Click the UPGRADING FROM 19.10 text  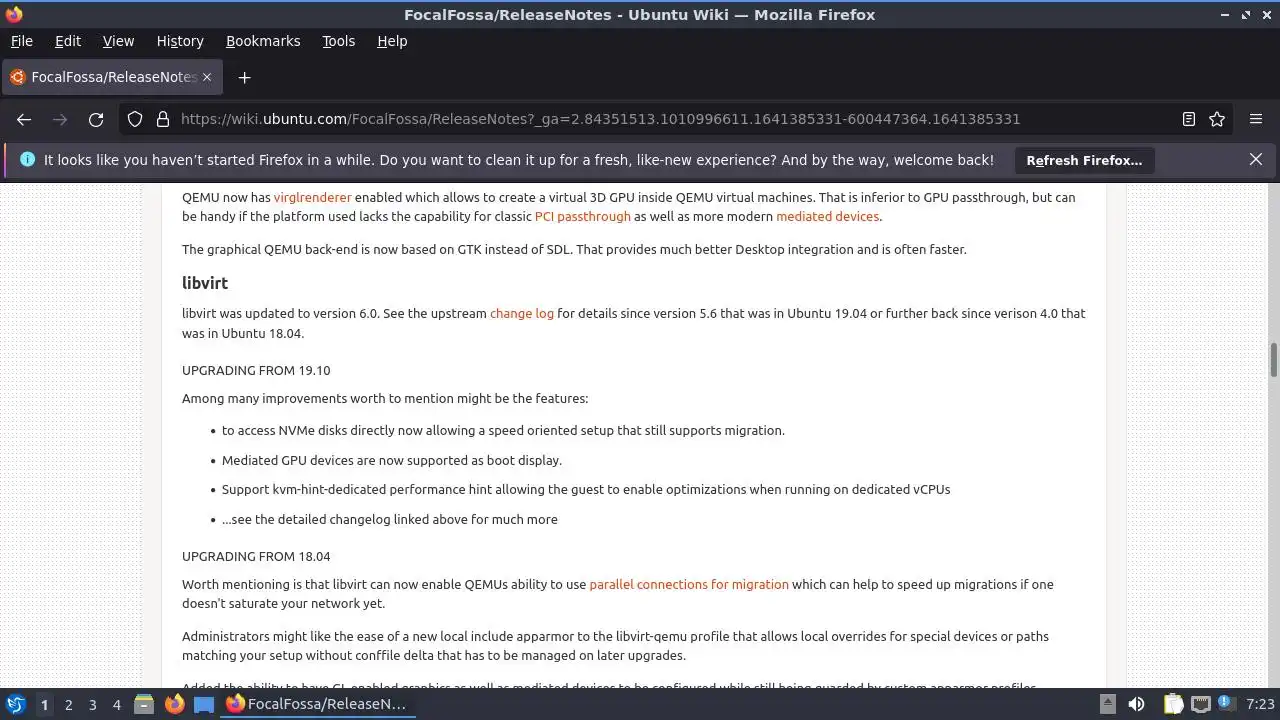pyautogui.click(x=256, y=370)
